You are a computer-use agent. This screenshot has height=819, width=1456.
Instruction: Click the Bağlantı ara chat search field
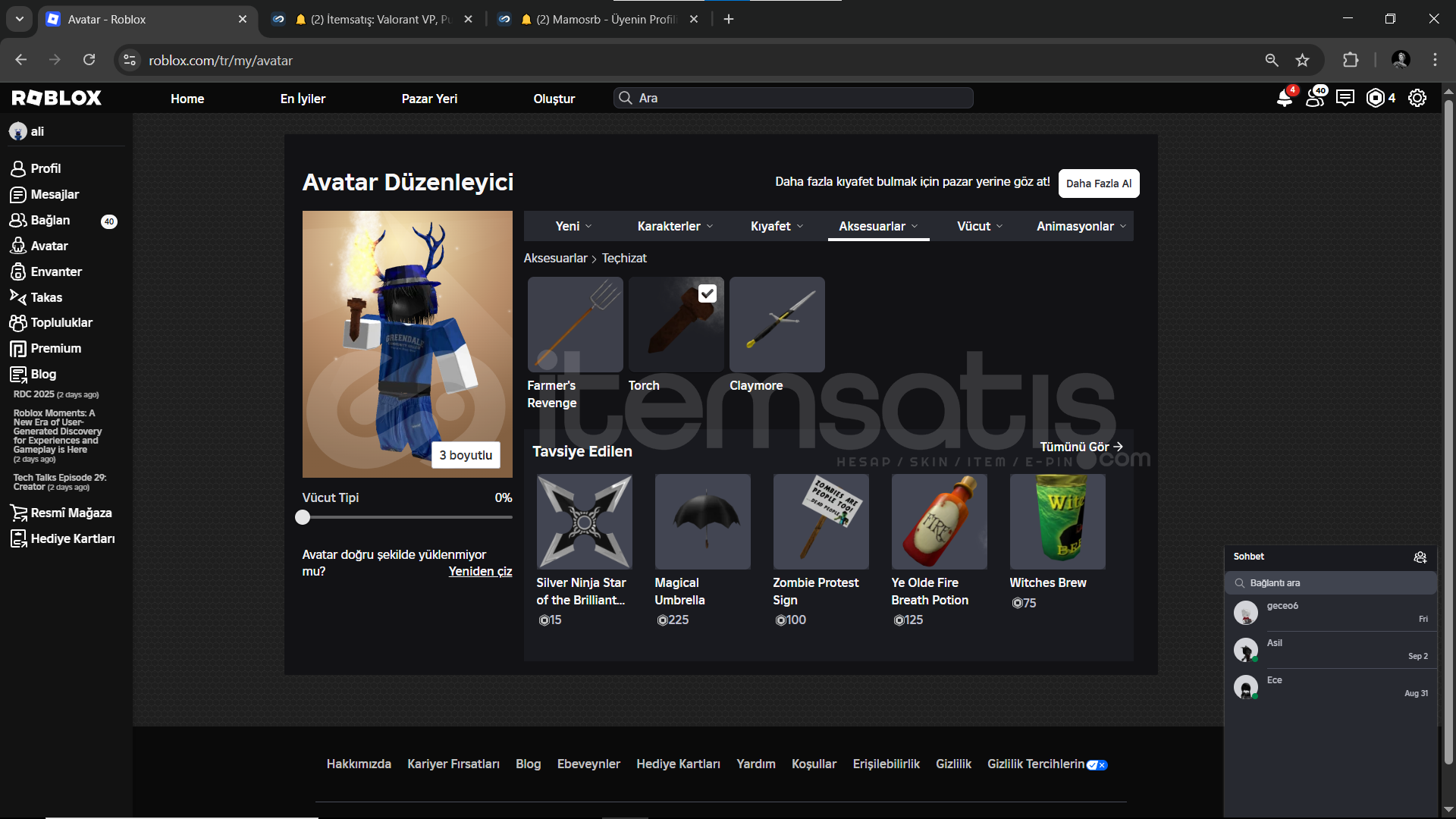pos(1331,583)
